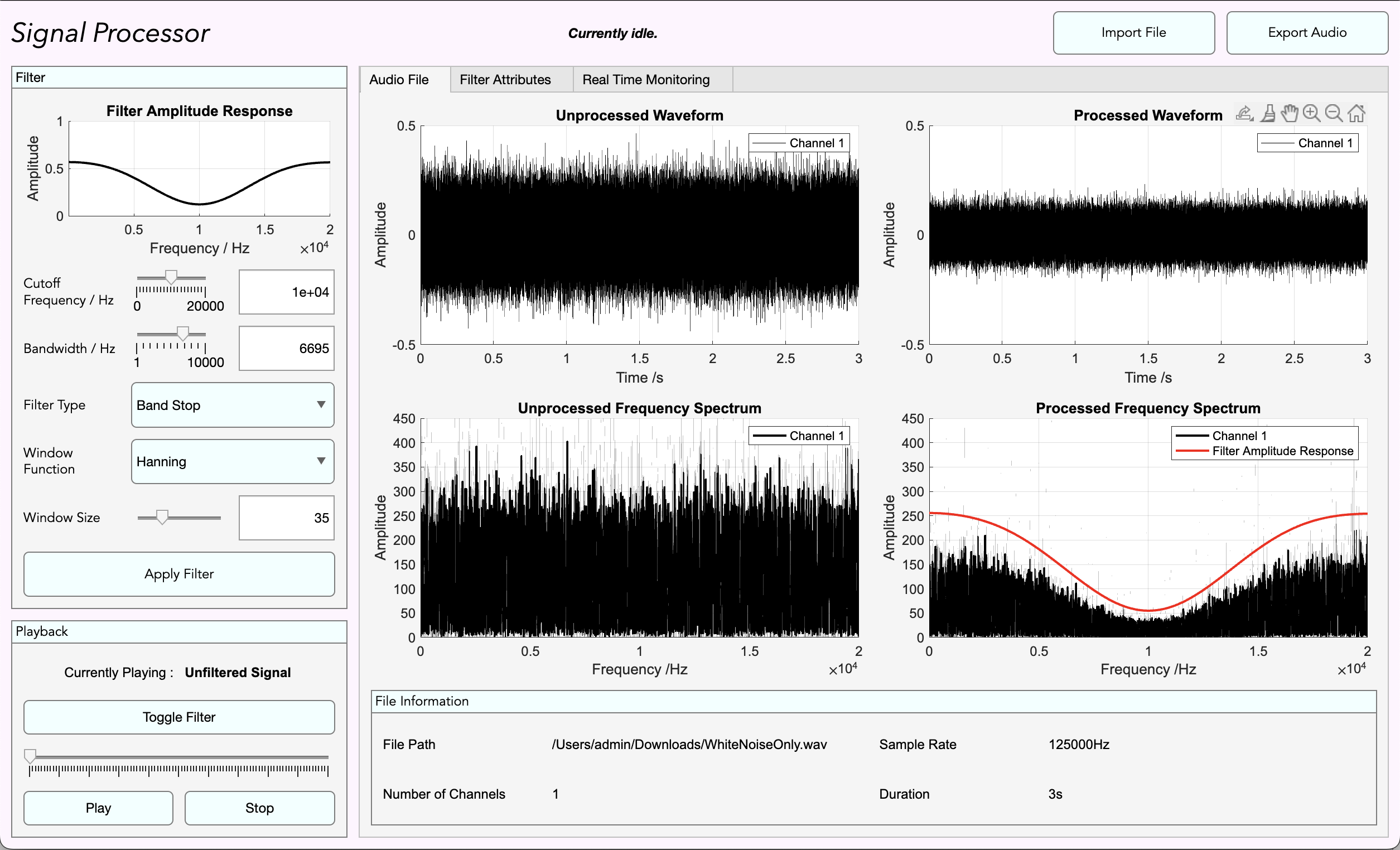Export the Processed Waveform plot
1400x850 pixels.
[1244, 113]
